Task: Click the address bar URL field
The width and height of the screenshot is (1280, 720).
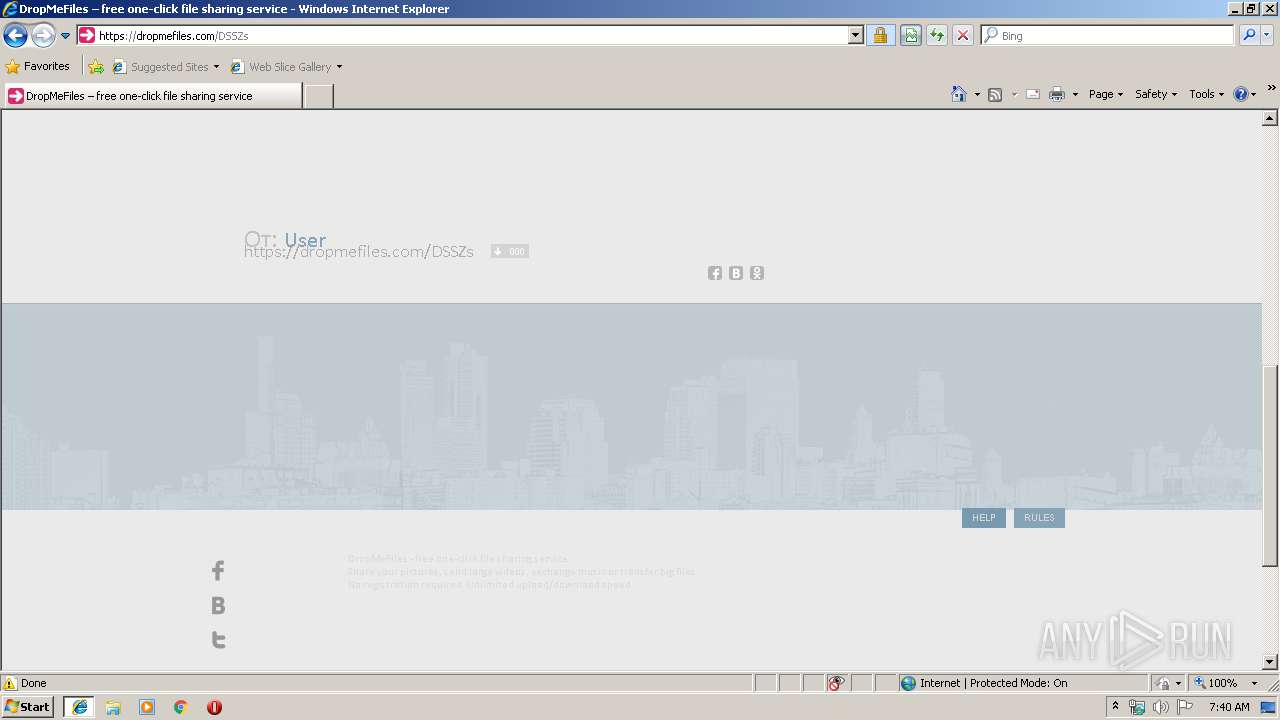Action: click(x=463, y=35)
